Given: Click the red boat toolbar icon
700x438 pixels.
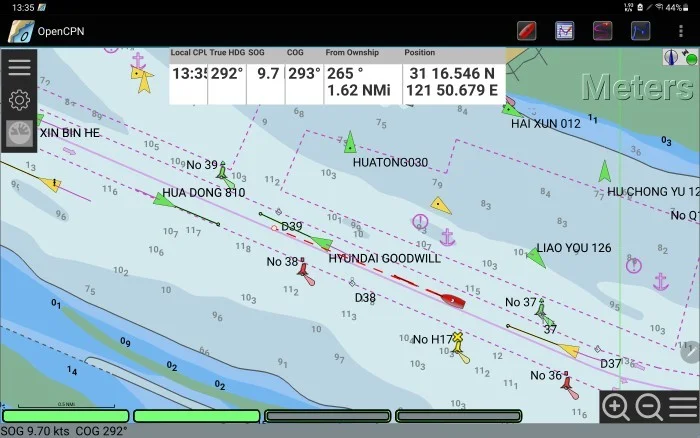Looking at the screenshot, I should [x=527, y=30].
